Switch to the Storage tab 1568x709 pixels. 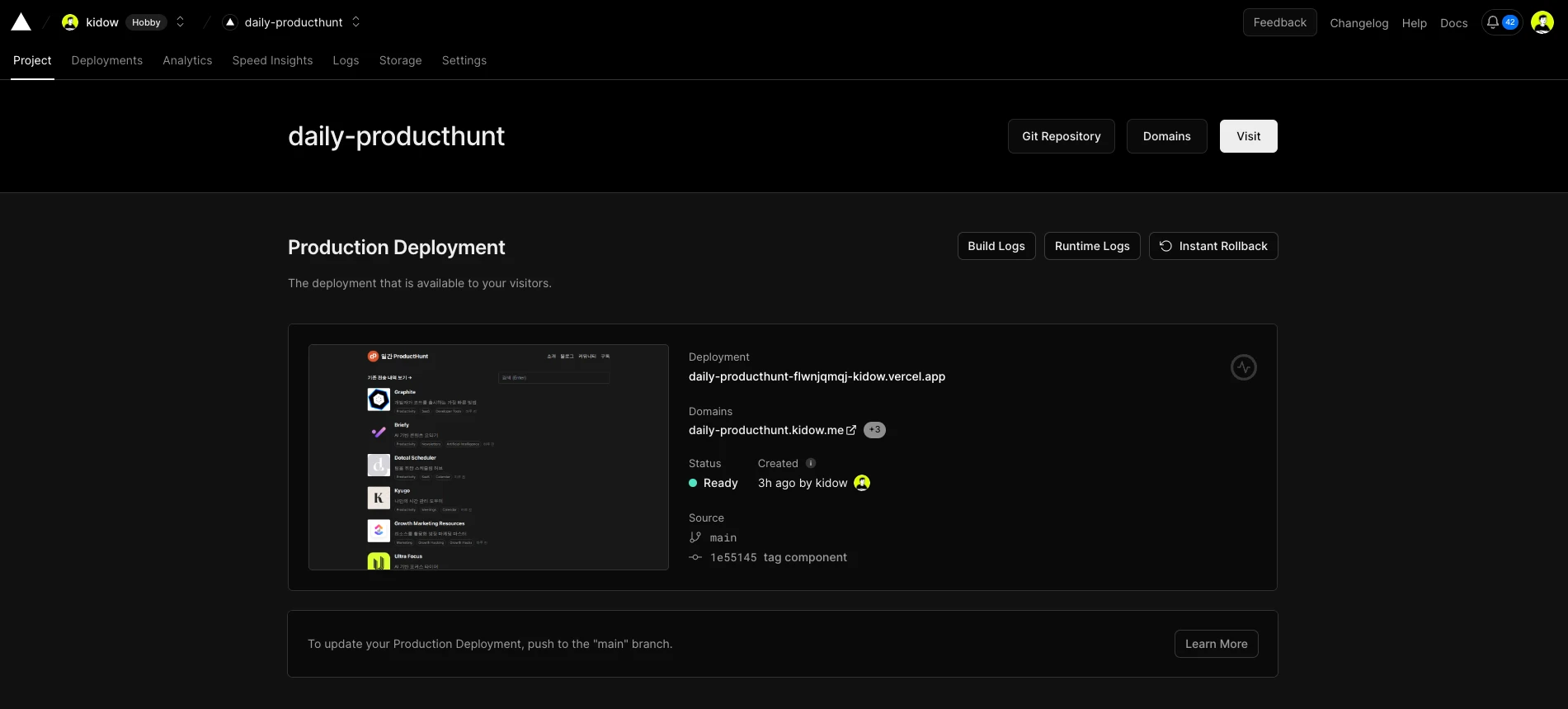tap(400, 60)
